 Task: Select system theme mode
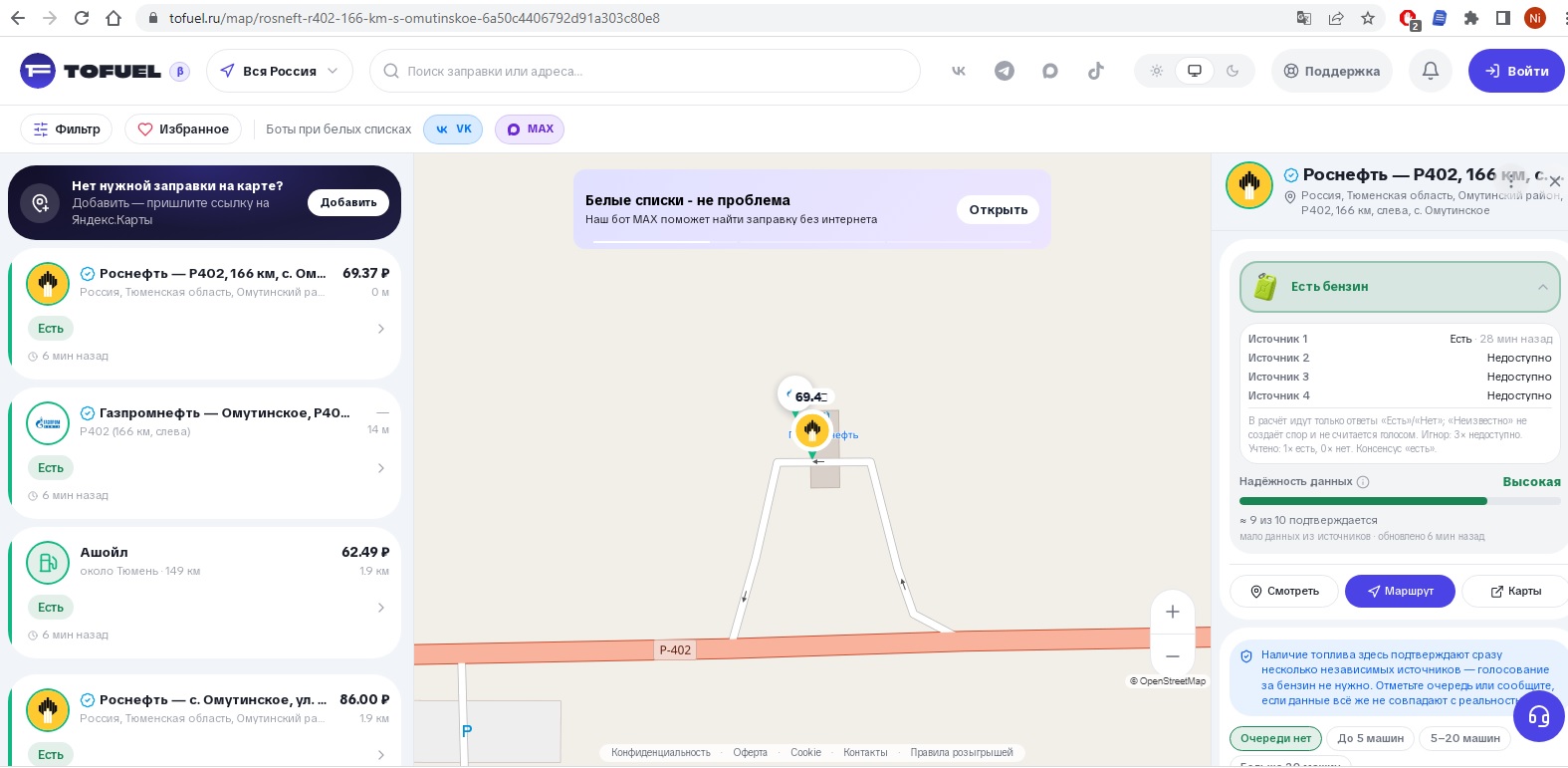coord(1195,71)
